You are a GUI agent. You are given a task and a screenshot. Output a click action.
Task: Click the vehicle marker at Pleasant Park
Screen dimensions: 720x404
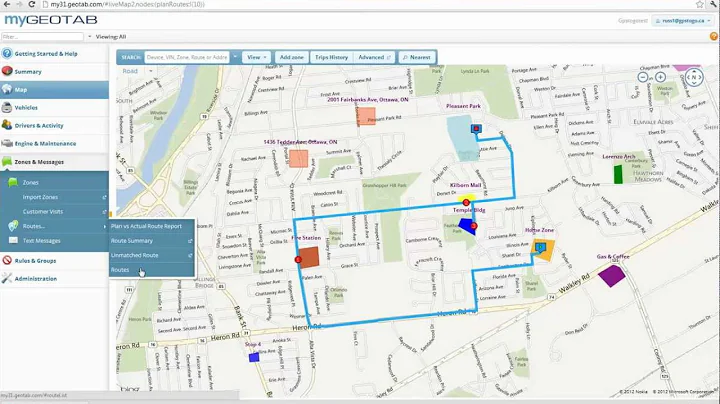[x=476, y=129]
